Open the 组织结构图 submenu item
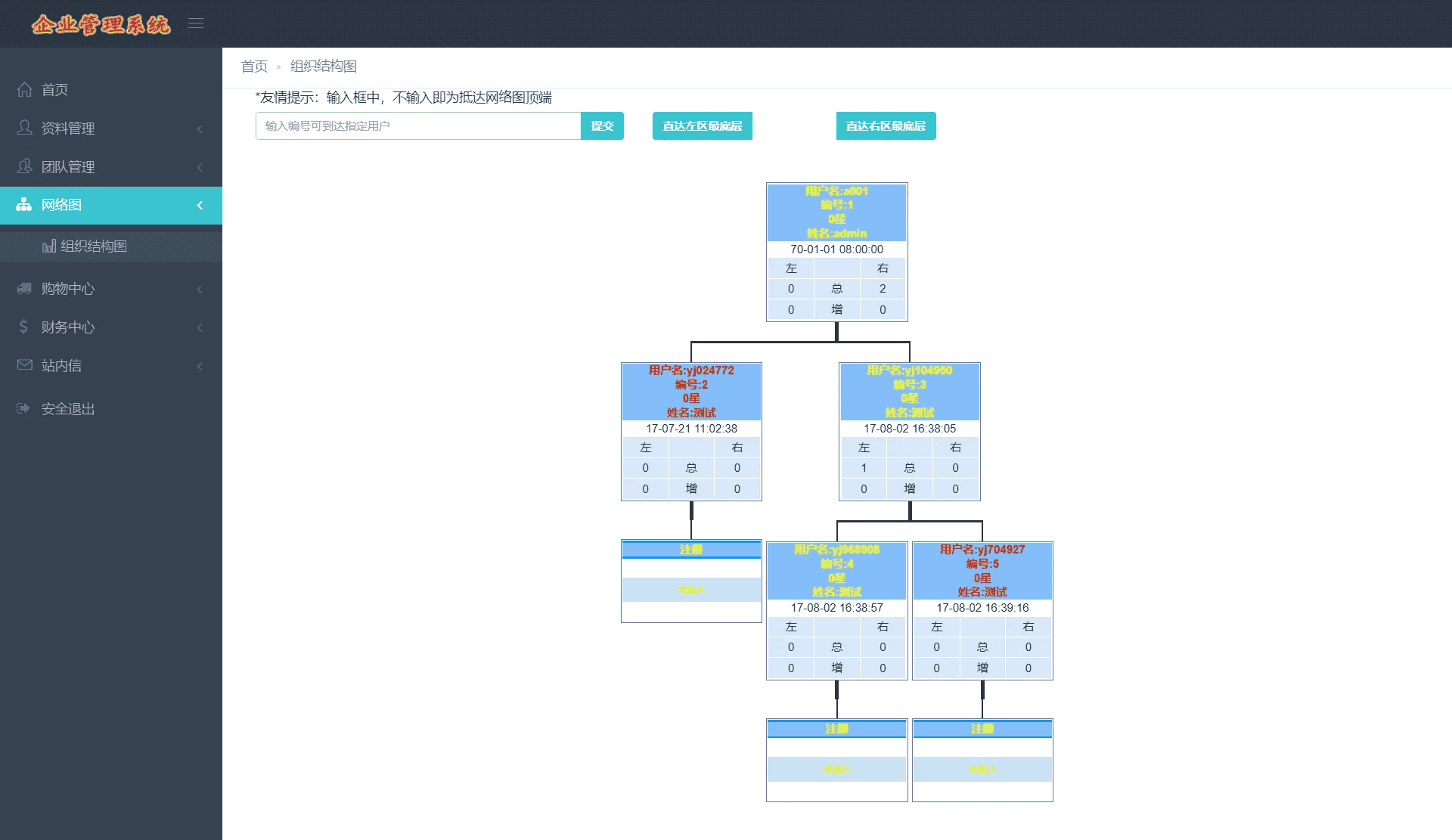The height and width of the screenshot is (840, 1452). pos(93,246)
